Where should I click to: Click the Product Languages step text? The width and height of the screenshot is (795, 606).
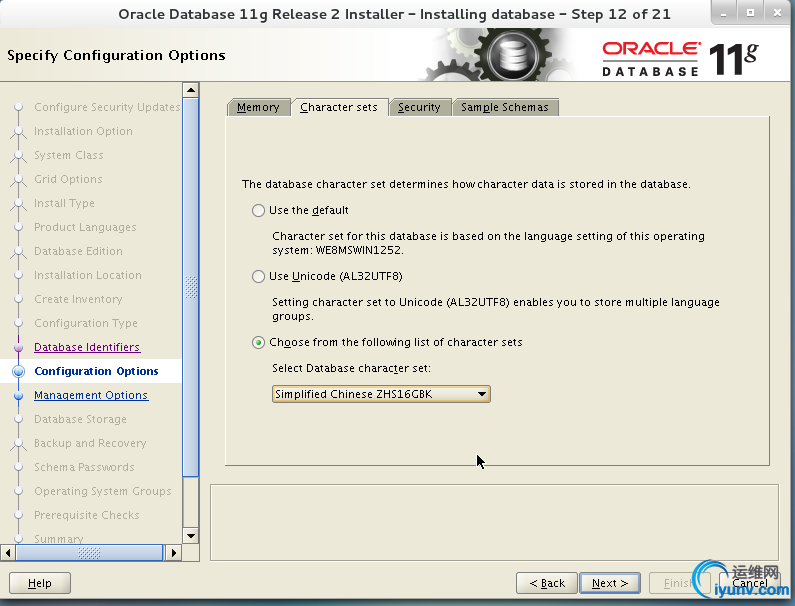coord(85,227)
